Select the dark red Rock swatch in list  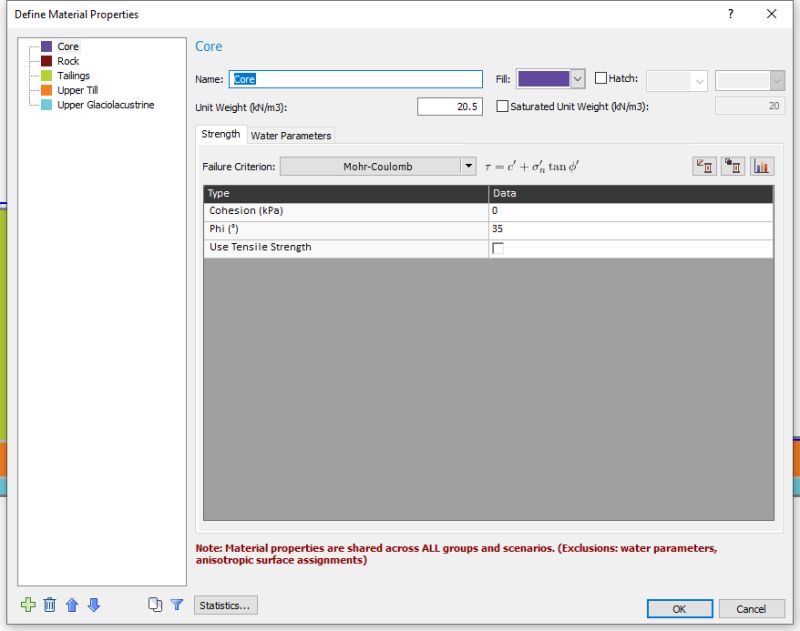click(46, 61)
